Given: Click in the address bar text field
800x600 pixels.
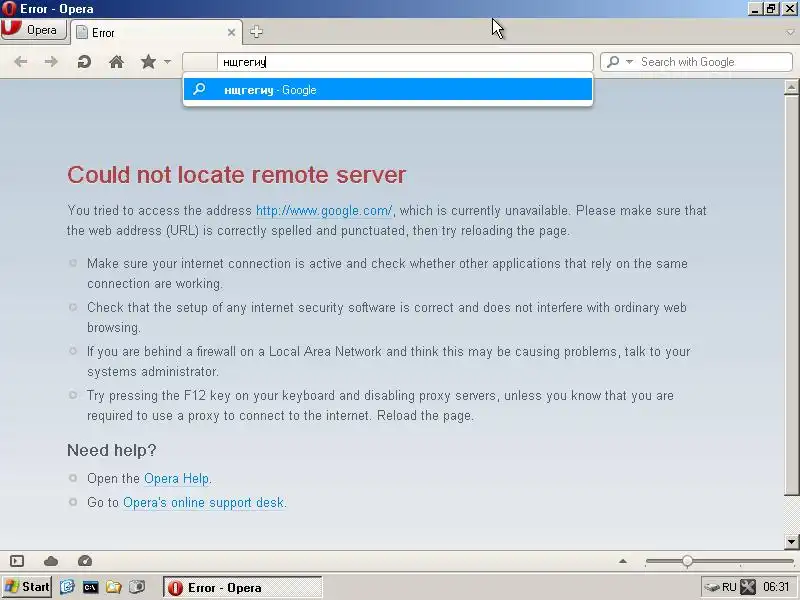Looking at the screenshot, I should (x=405, y=62).
